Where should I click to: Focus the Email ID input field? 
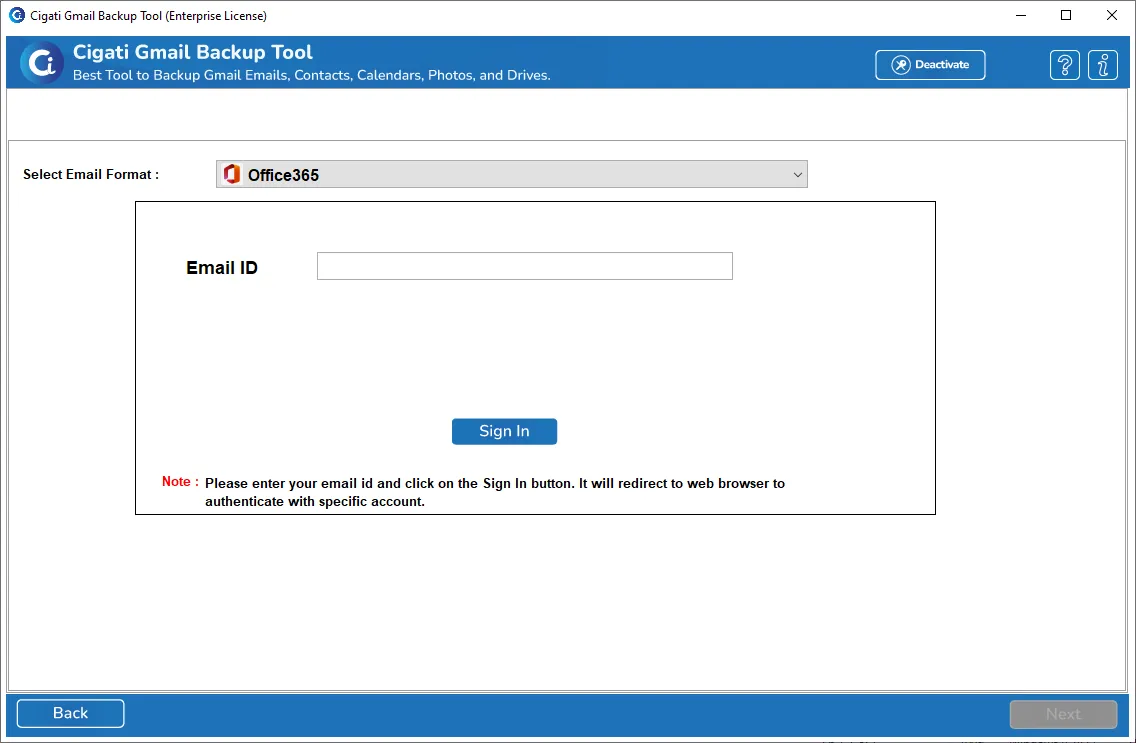click(525, 266)
